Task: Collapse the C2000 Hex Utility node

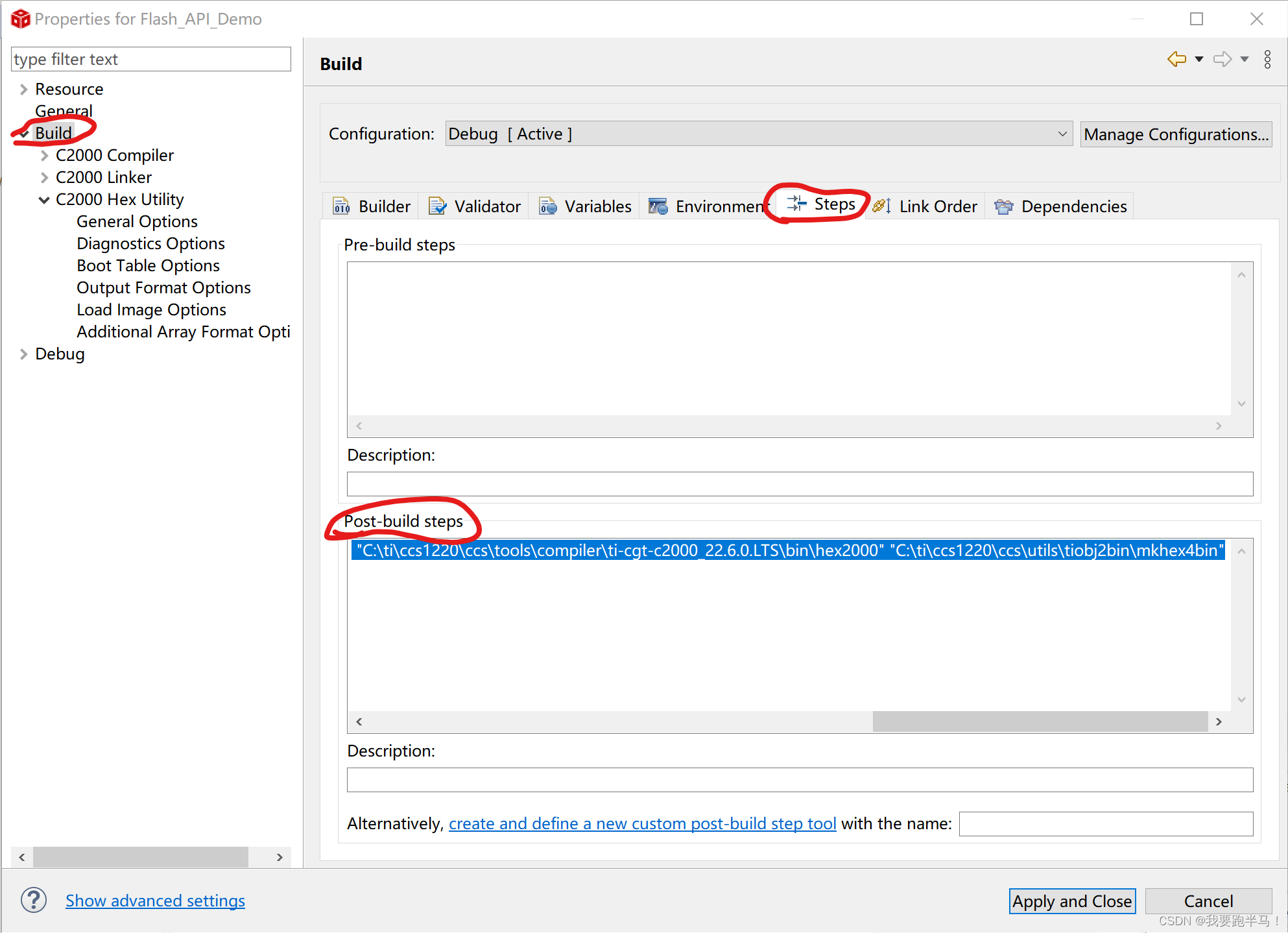Action: (x=44, y=200)
